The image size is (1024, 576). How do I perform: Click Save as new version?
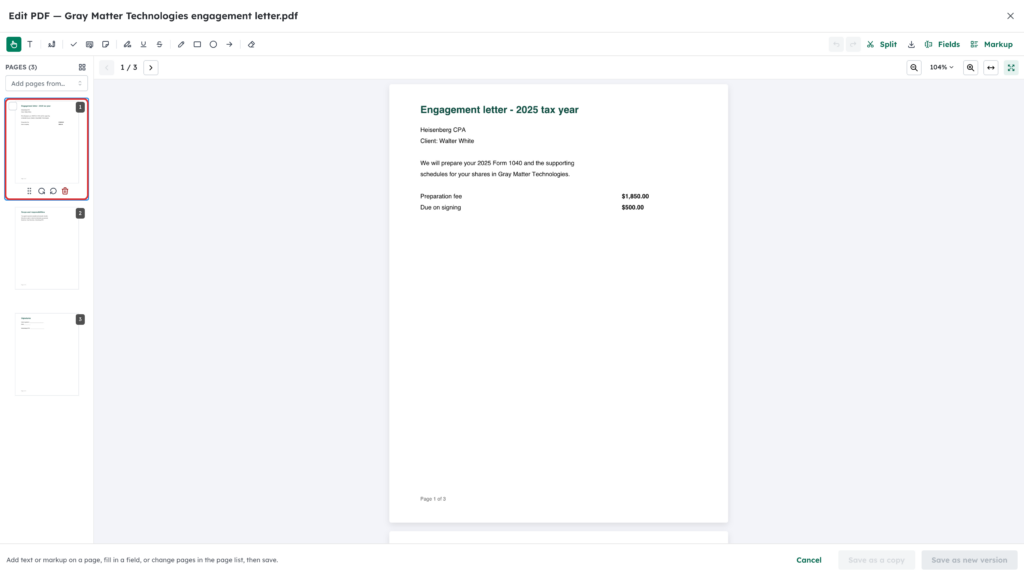coord(969,560)
